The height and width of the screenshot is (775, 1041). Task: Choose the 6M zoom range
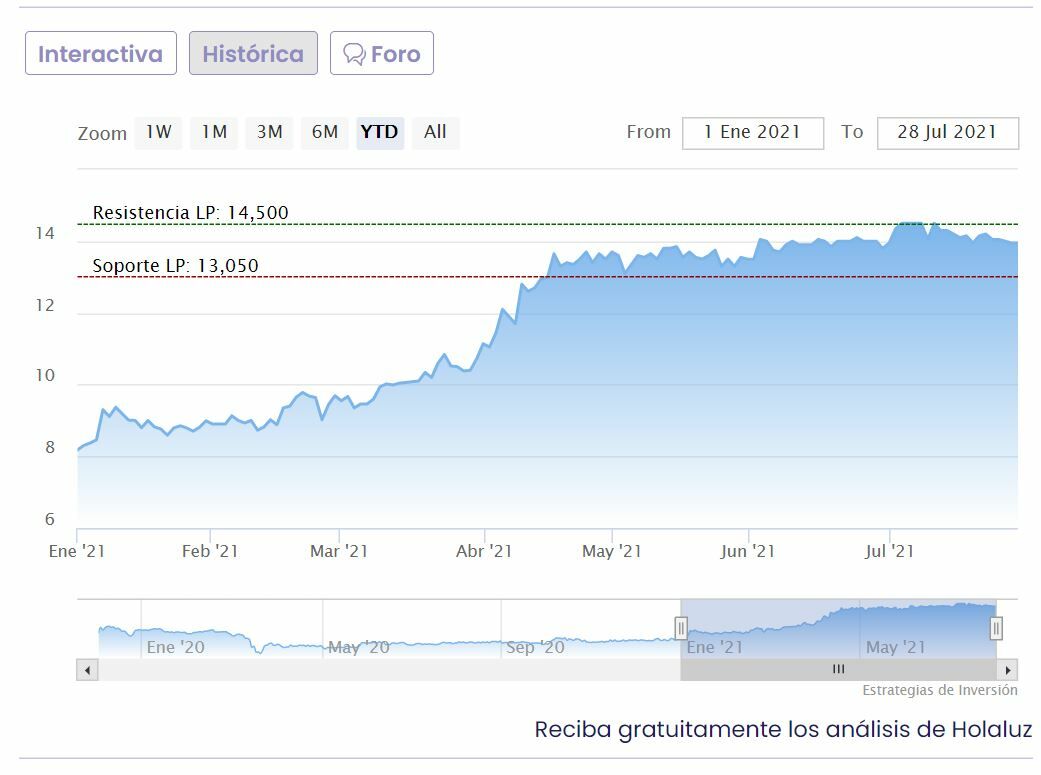coord(325,132)
